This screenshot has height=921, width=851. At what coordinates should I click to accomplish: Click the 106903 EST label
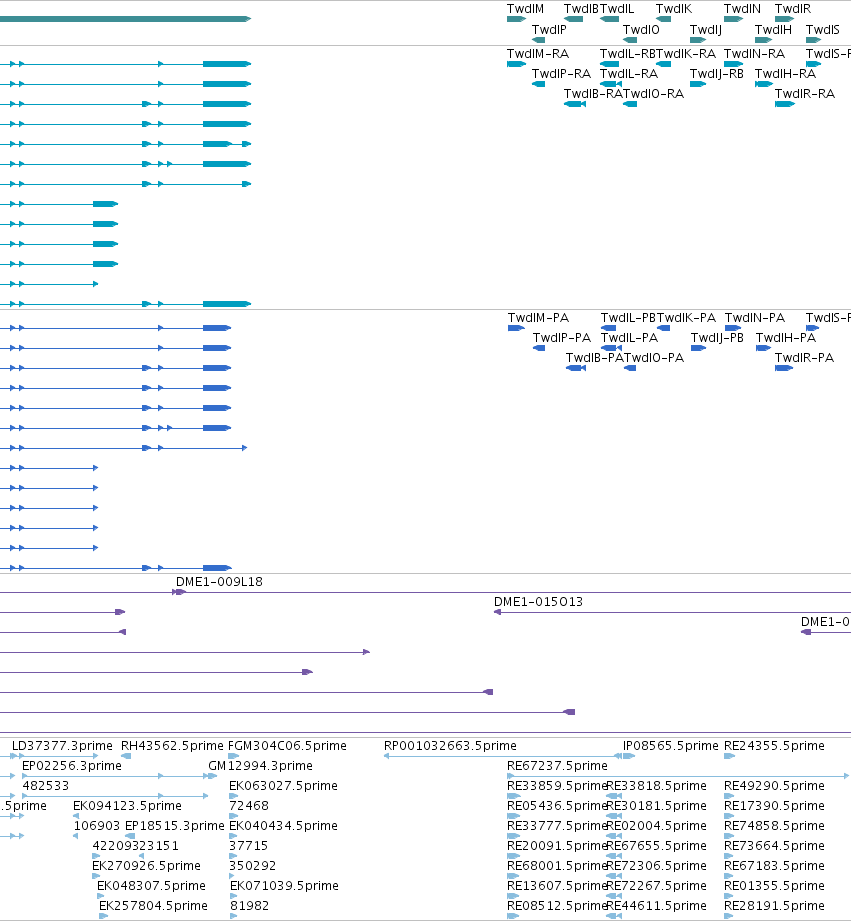[x=97, y=825]
